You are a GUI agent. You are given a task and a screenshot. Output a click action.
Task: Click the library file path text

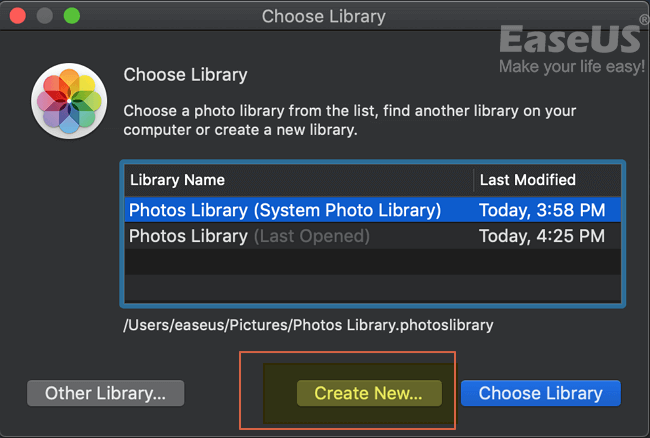click(307, 325)
